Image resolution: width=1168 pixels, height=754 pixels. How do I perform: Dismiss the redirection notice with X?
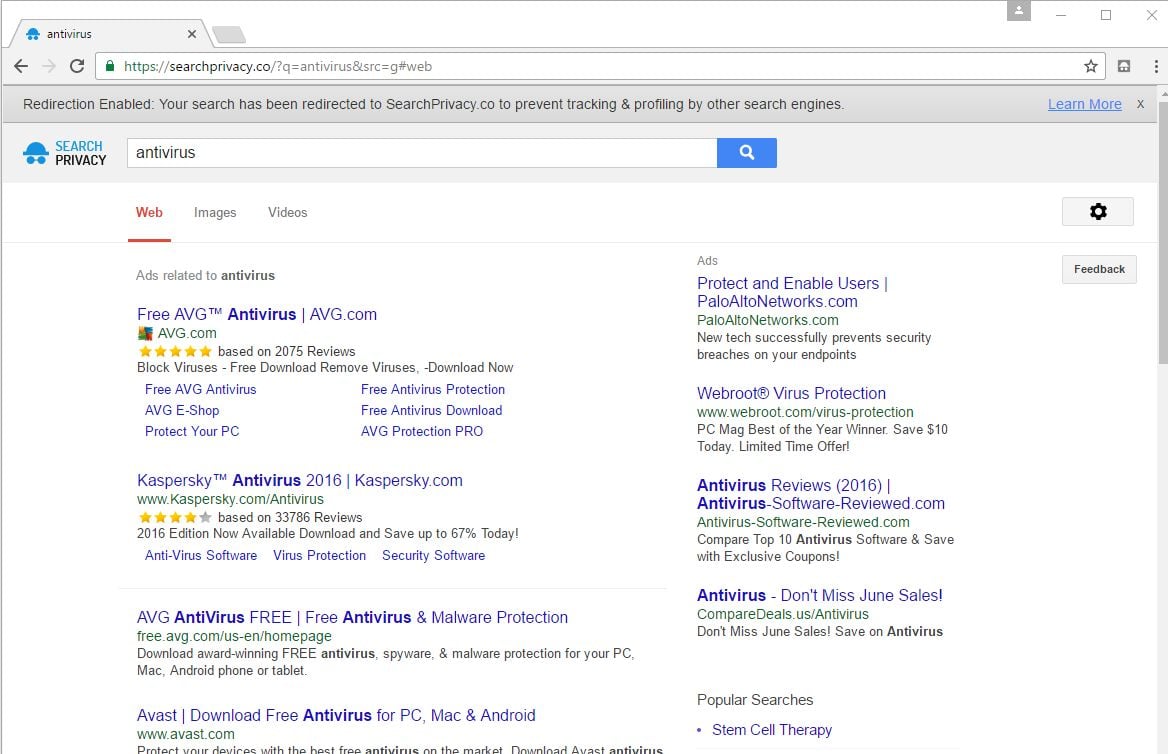click(1140, 104)
